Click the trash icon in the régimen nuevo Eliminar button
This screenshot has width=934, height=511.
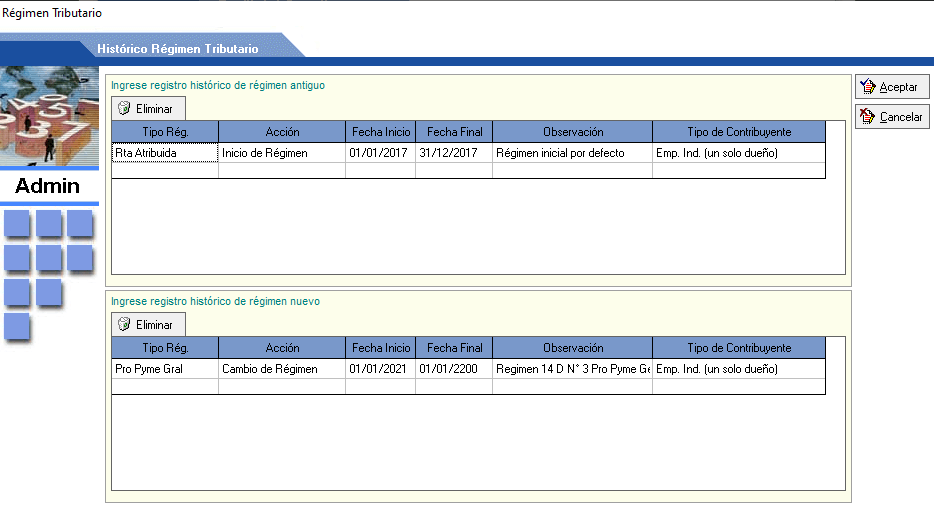[124, 325]
